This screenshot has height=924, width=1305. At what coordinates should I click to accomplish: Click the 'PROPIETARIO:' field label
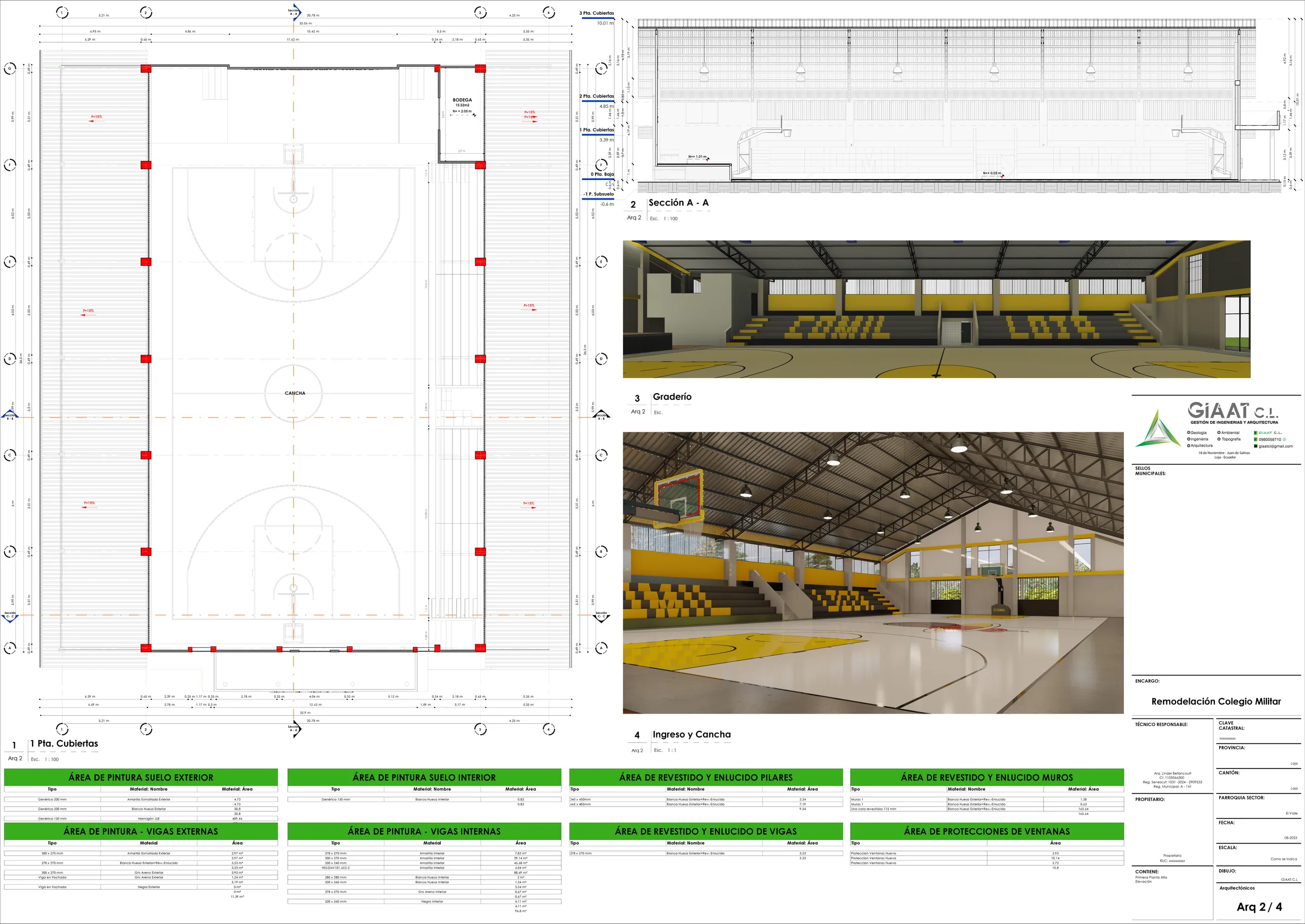pyautogui.click(x=1150, y=799)
